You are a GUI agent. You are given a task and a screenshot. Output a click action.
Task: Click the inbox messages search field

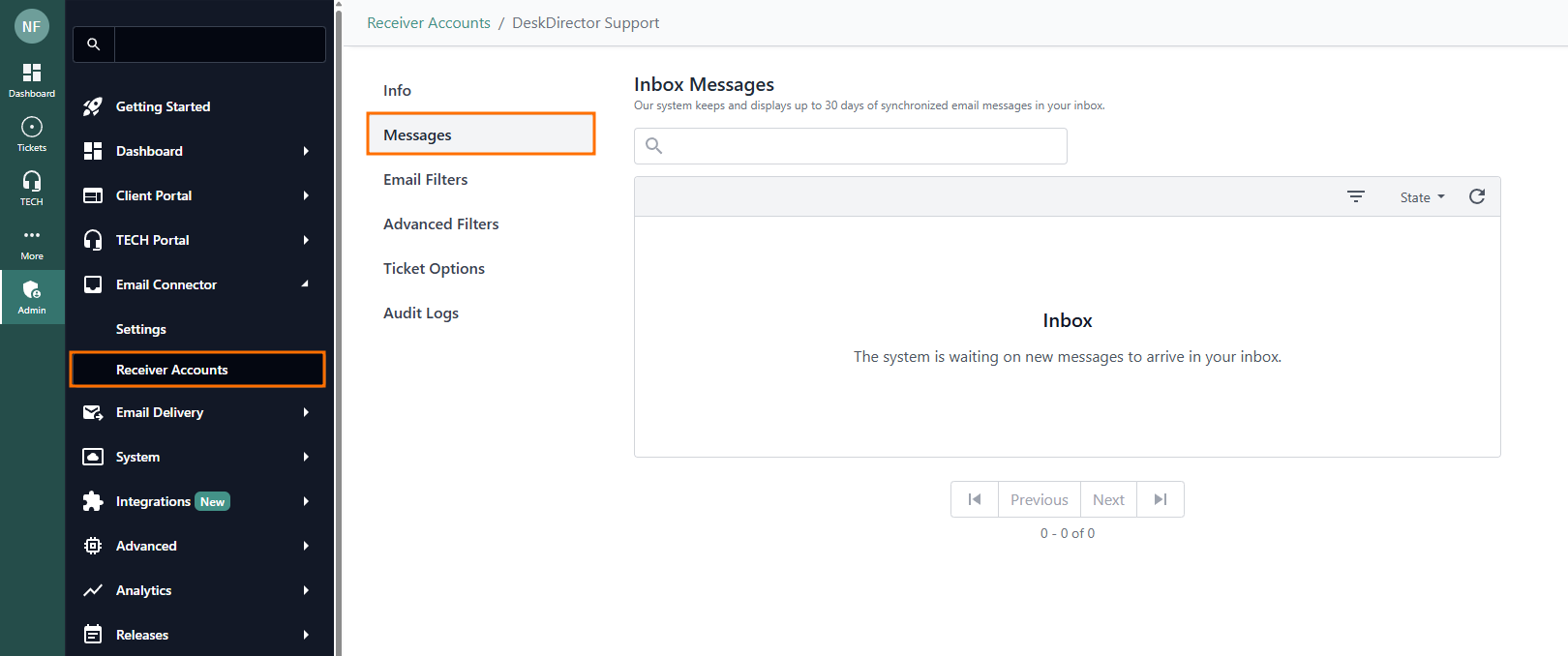pos(861,146)
